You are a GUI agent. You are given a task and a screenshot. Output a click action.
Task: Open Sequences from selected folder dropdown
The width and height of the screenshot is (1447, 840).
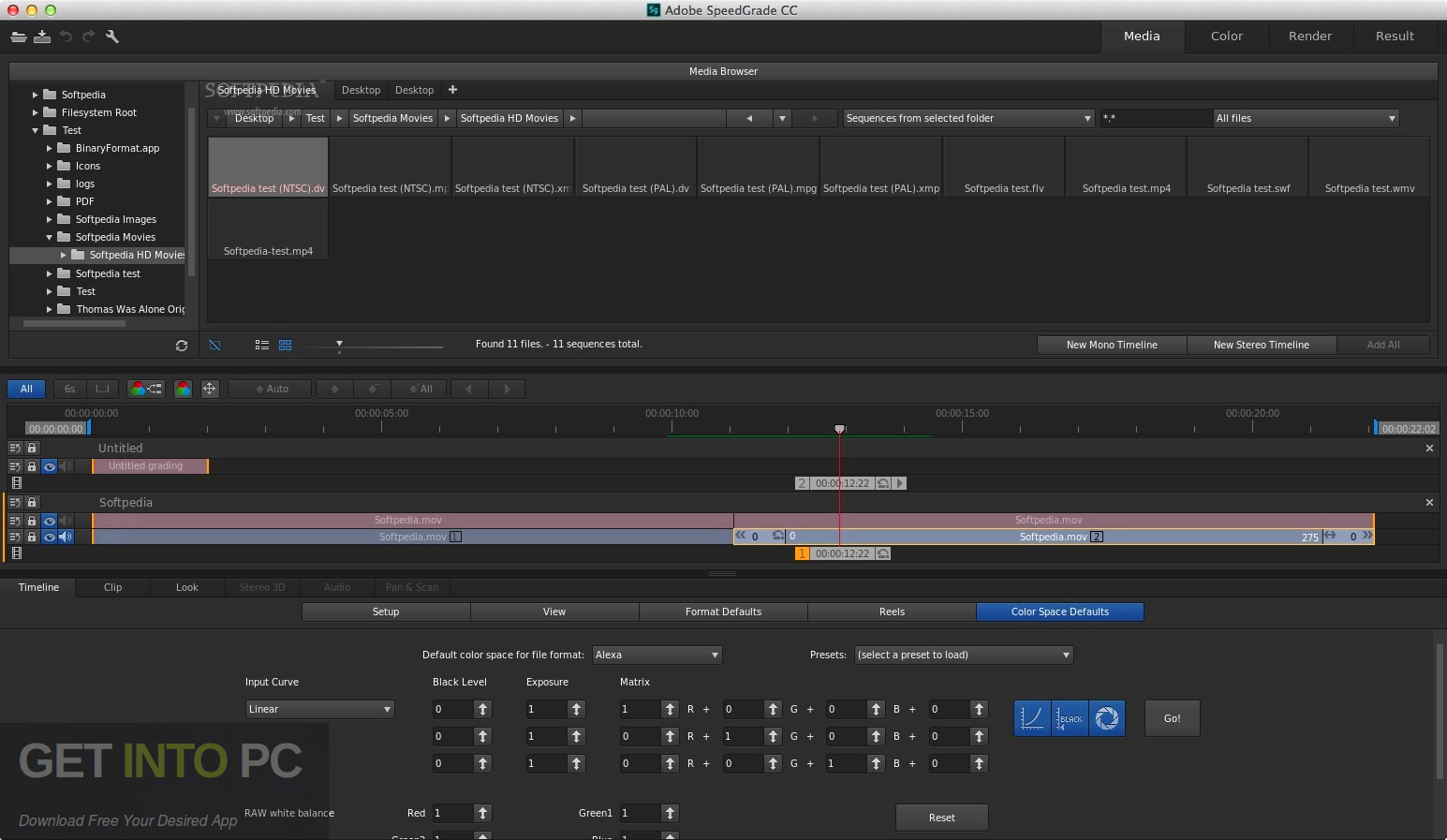[x=968, y=118]
